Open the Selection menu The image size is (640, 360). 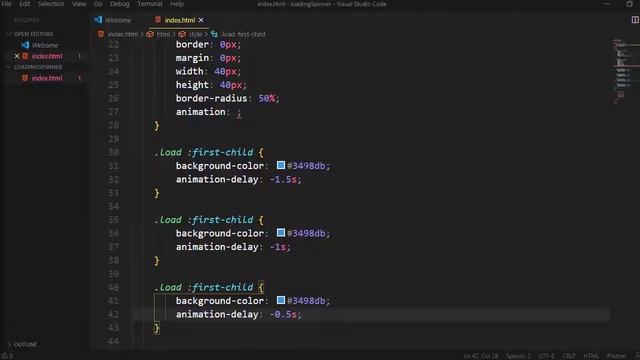coord(51,4)
